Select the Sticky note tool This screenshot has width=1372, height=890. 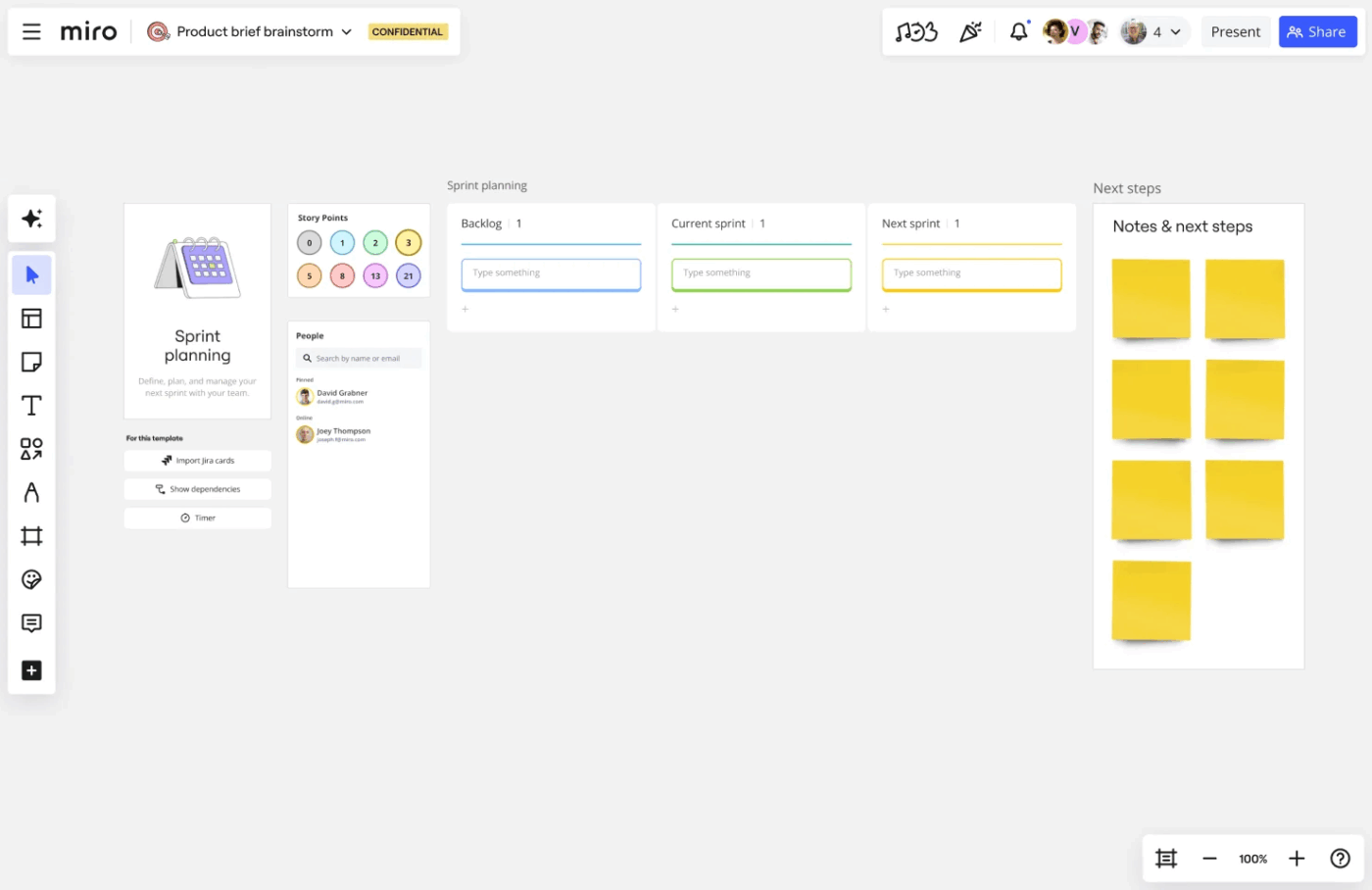(x=31, y=362)
